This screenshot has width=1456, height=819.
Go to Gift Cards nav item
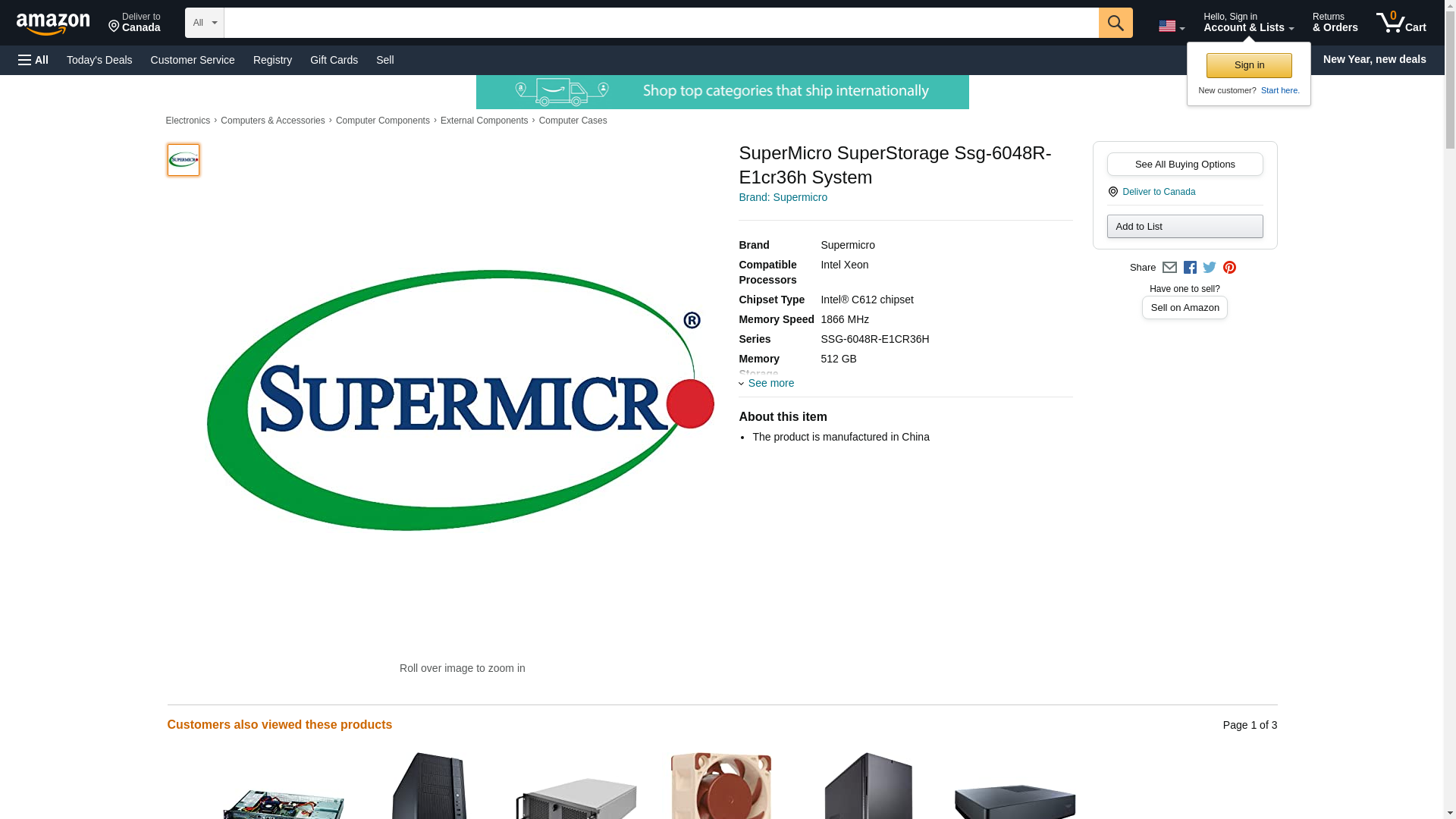click(334, 60)
